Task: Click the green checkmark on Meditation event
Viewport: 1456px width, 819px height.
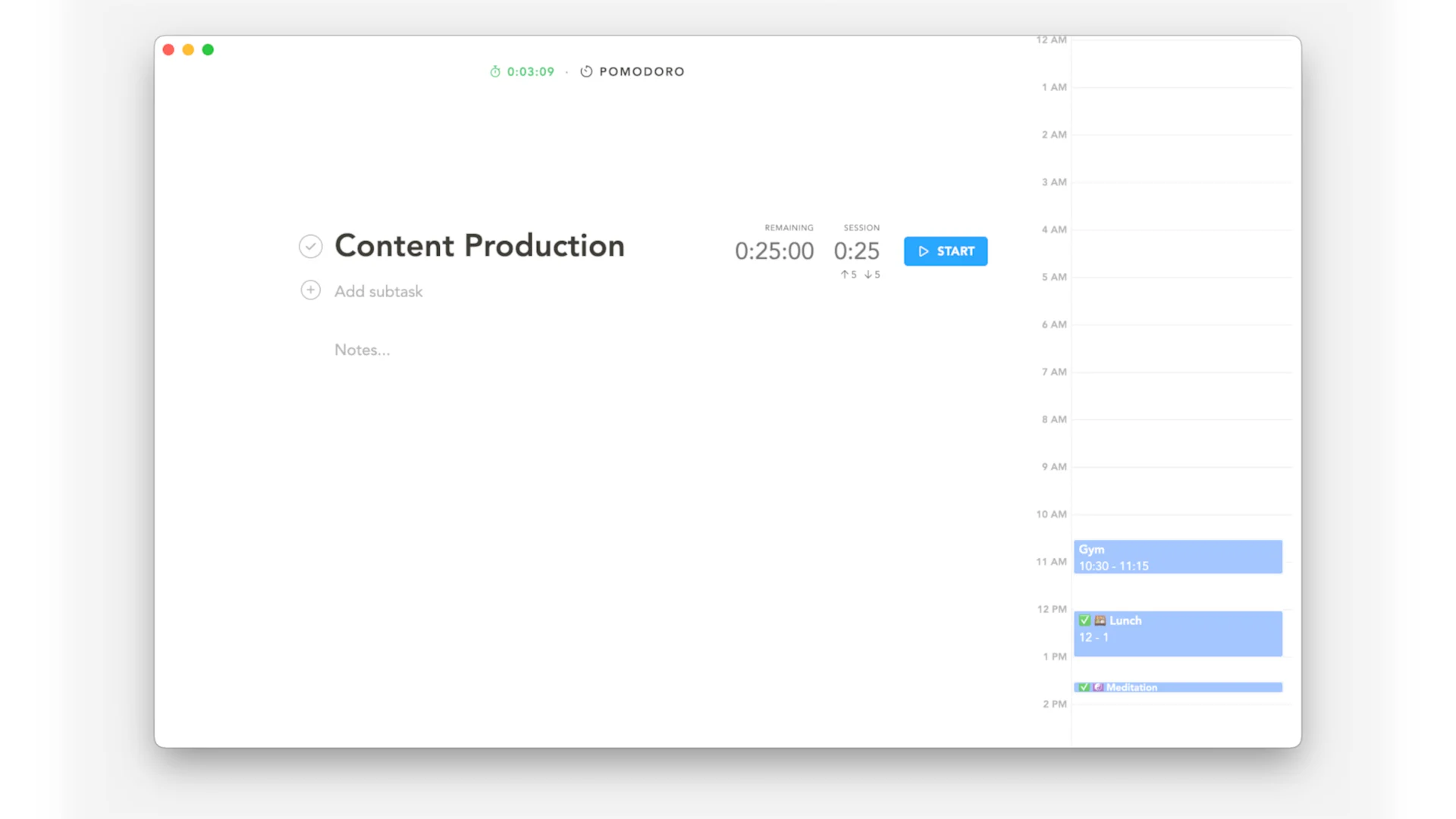Action: pos(1084,687)
